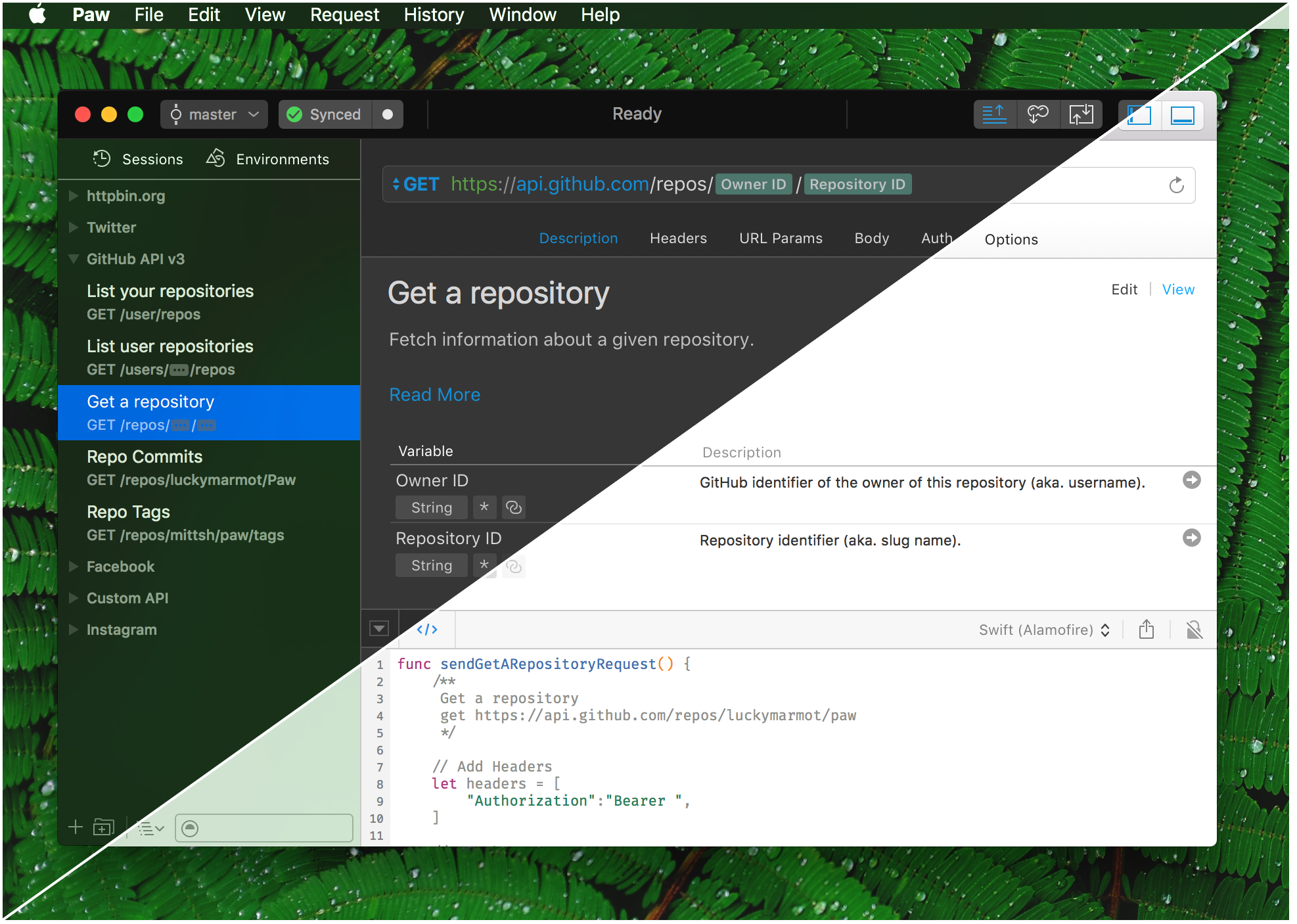Open the master branch dropdown
This screenshot has height=924, width=1297.
coord(214,115)
